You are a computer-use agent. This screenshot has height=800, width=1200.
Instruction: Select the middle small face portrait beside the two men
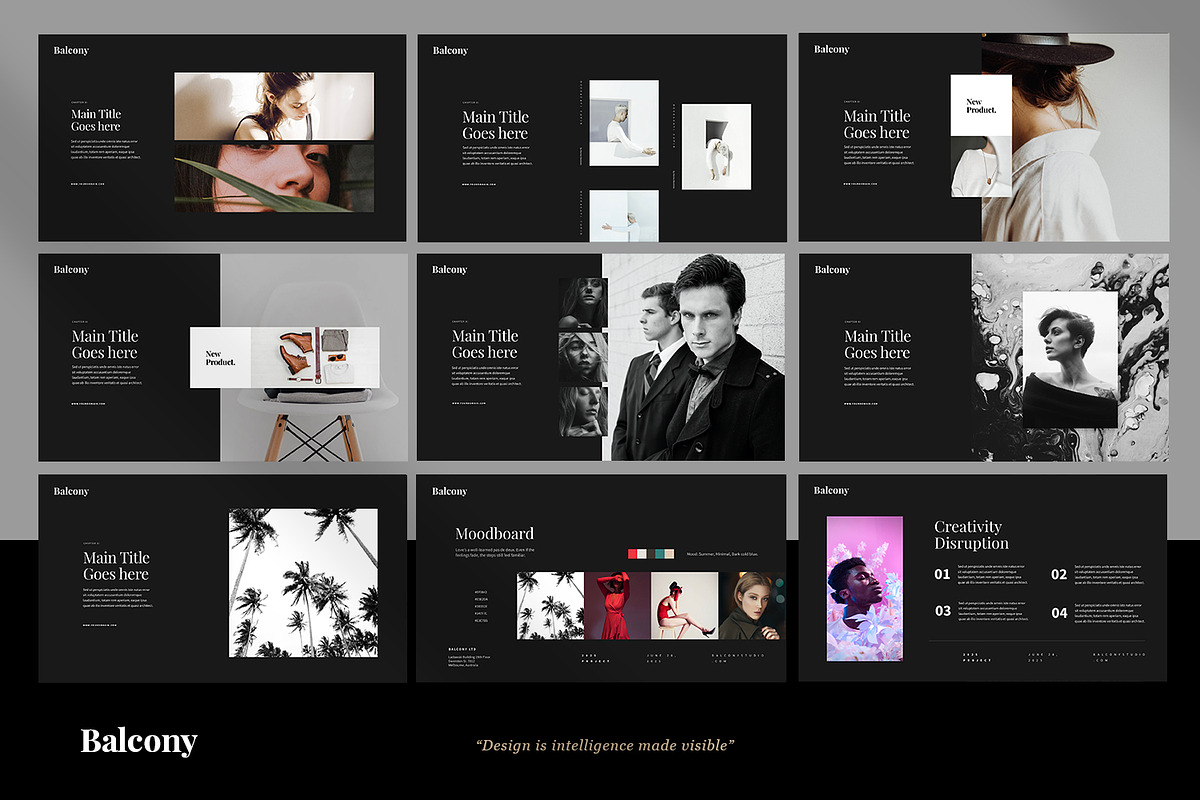point(583,357)
